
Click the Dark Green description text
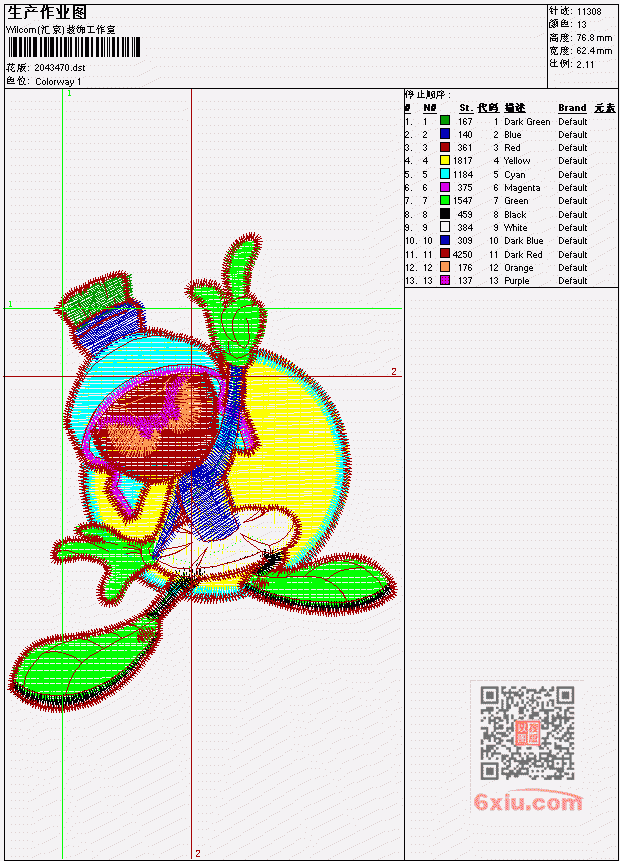pos(527,121)
